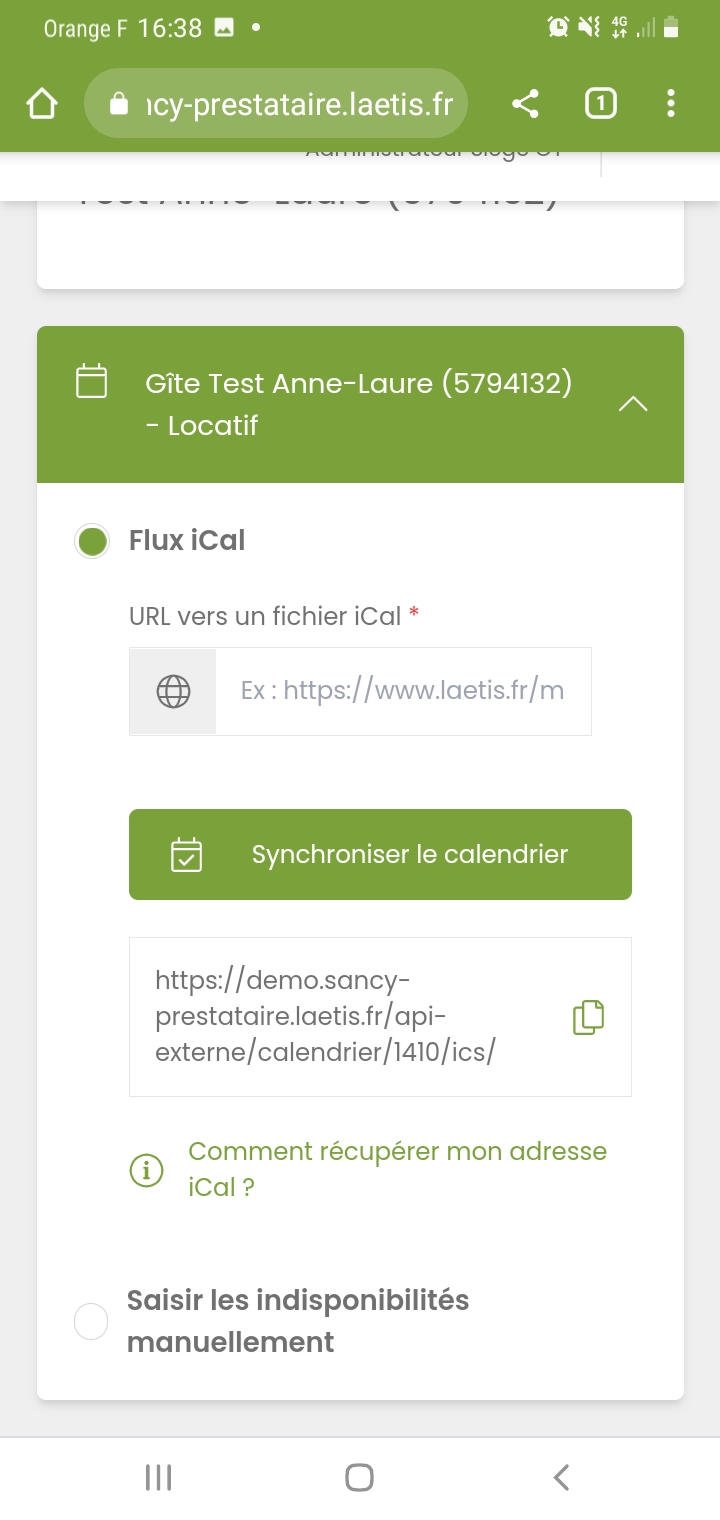Tap the padlock icon in the address bar
Screen dimensions: 720x1520
point(120,102)
